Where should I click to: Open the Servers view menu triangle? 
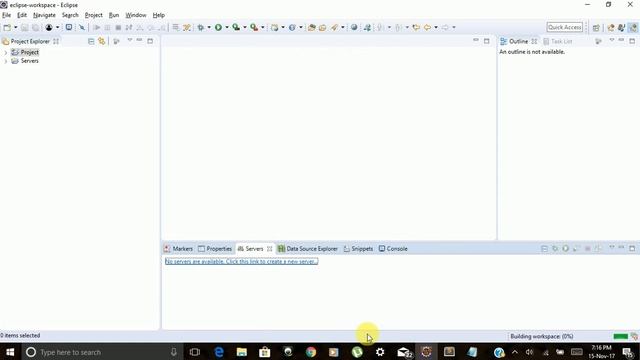[611, 247]
